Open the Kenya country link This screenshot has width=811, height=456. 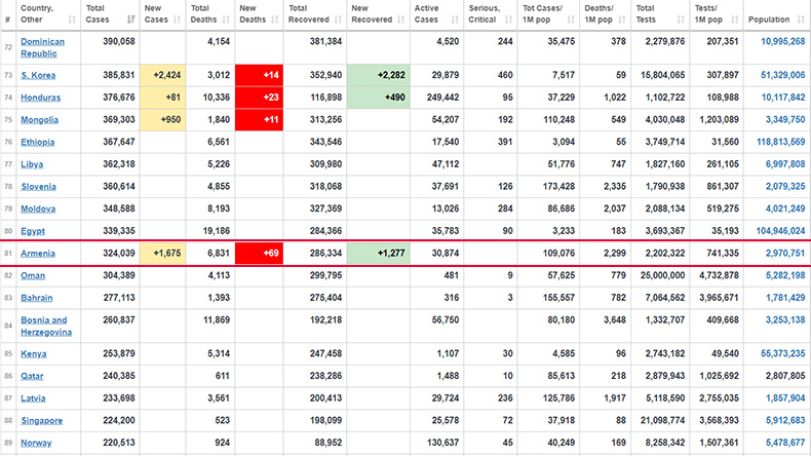tap(34, 354)
